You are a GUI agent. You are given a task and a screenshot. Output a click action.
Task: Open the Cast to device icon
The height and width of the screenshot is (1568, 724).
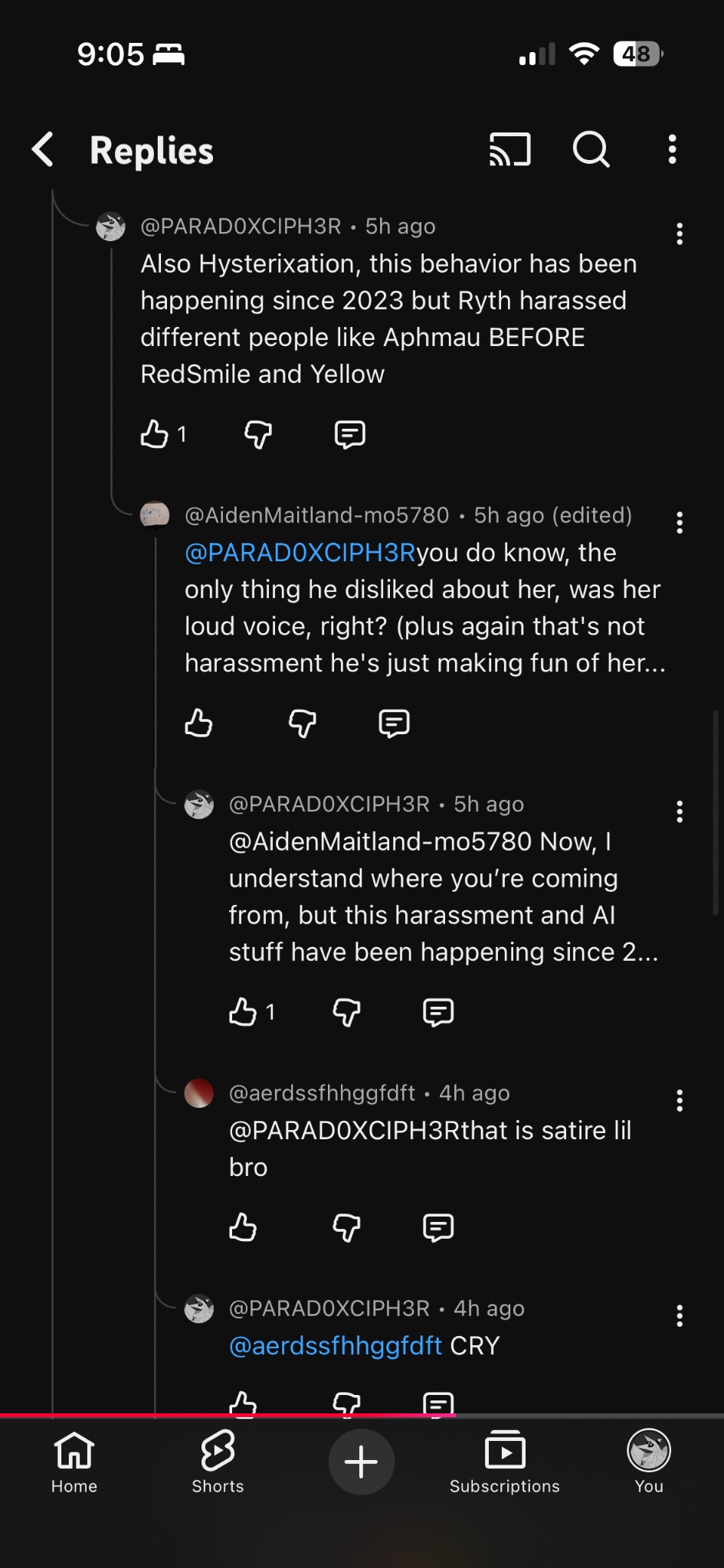pyautogui.click(x=509, y=149)
